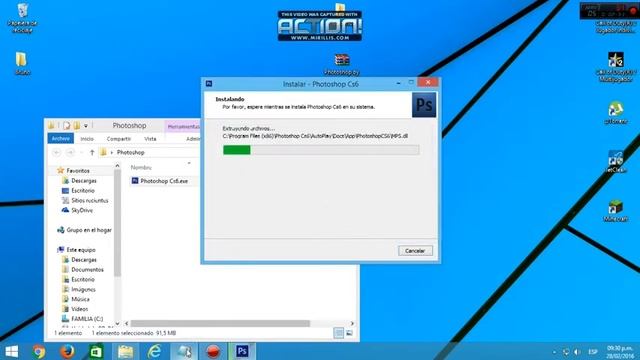
Task: Open Sitios recientes in Favoritos
Action: pos(89,200)
